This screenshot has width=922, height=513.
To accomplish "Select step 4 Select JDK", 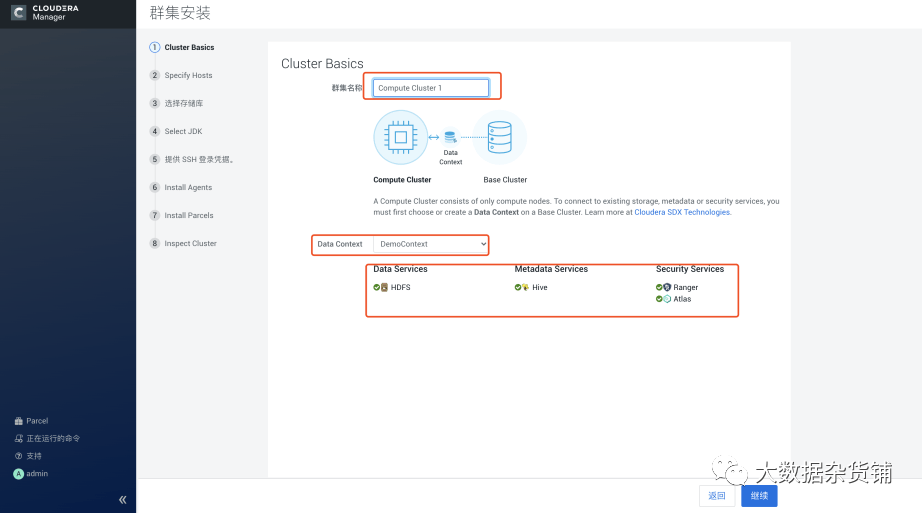I will point(176,131).
